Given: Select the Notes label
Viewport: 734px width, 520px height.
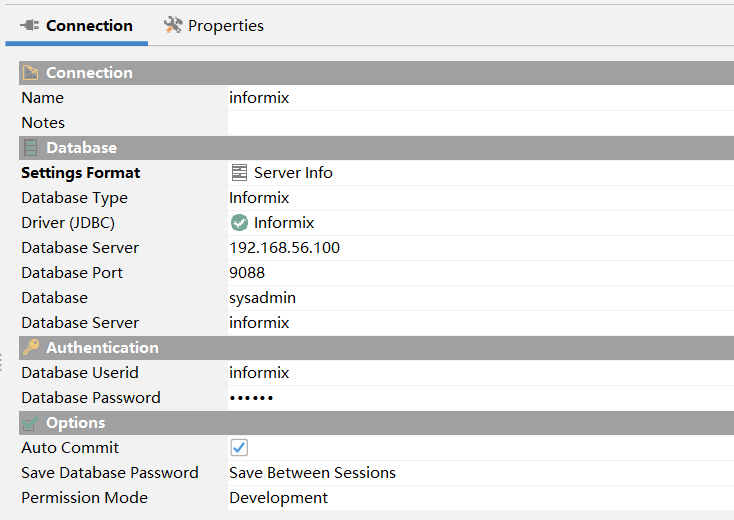Looking at the screenshot, I should (x=43, y=123).
